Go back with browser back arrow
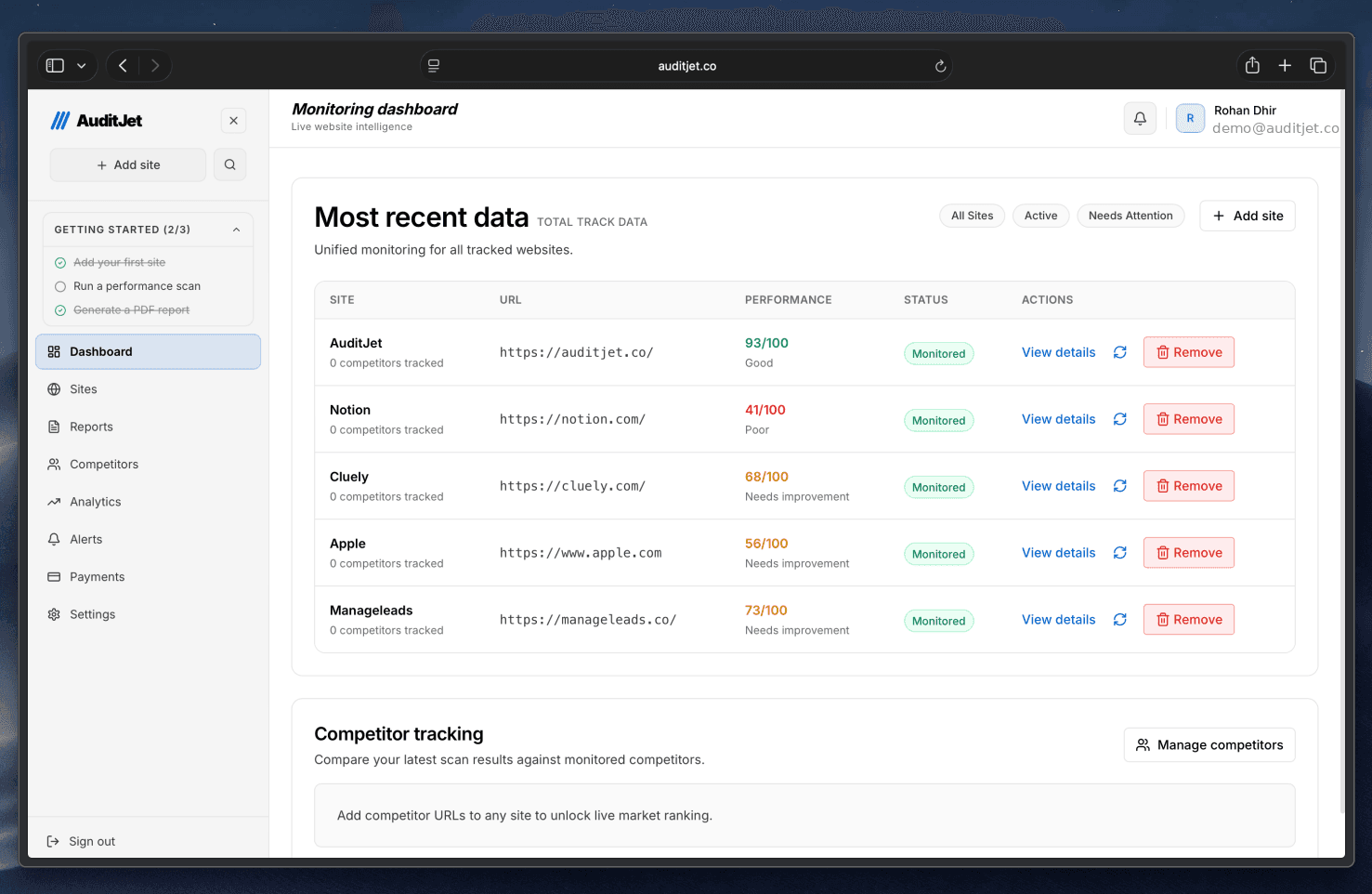 pyautogui.click(x=123, y=65)
